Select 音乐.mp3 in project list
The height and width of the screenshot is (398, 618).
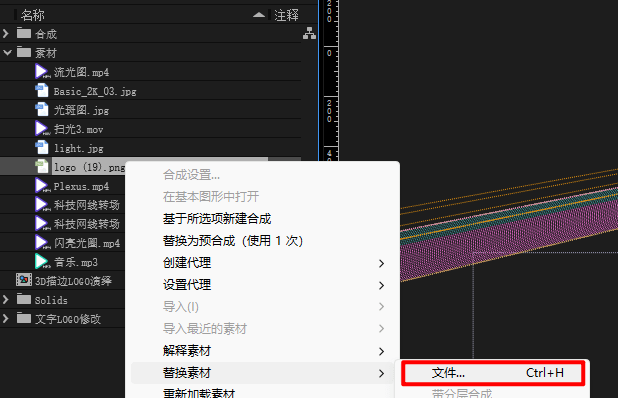click(76, 262)
